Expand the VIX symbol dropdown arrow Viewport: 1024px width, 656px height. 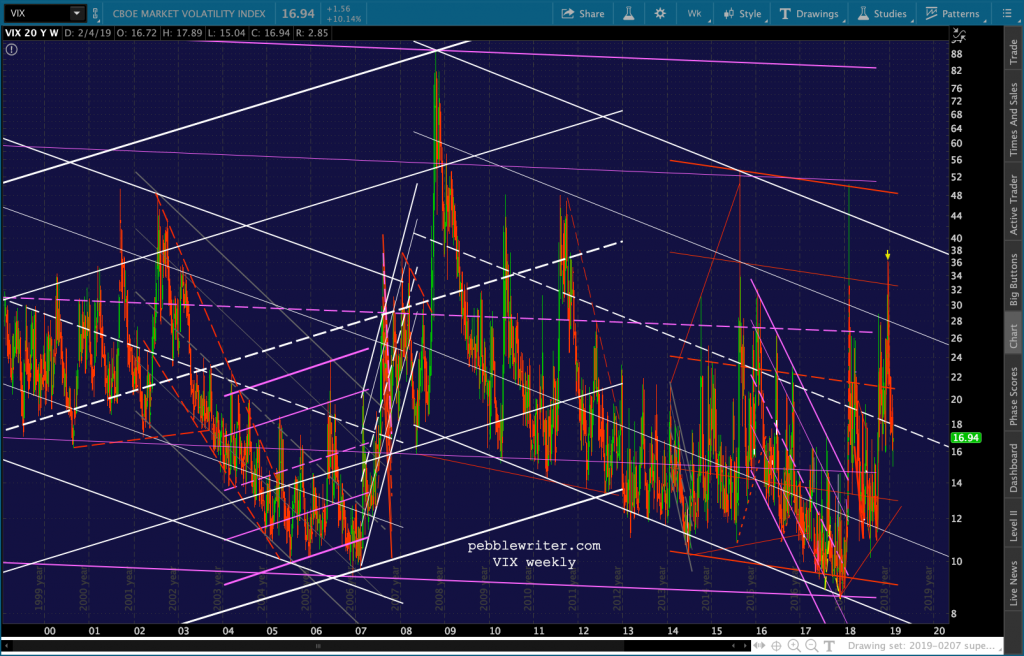[77, 14]
